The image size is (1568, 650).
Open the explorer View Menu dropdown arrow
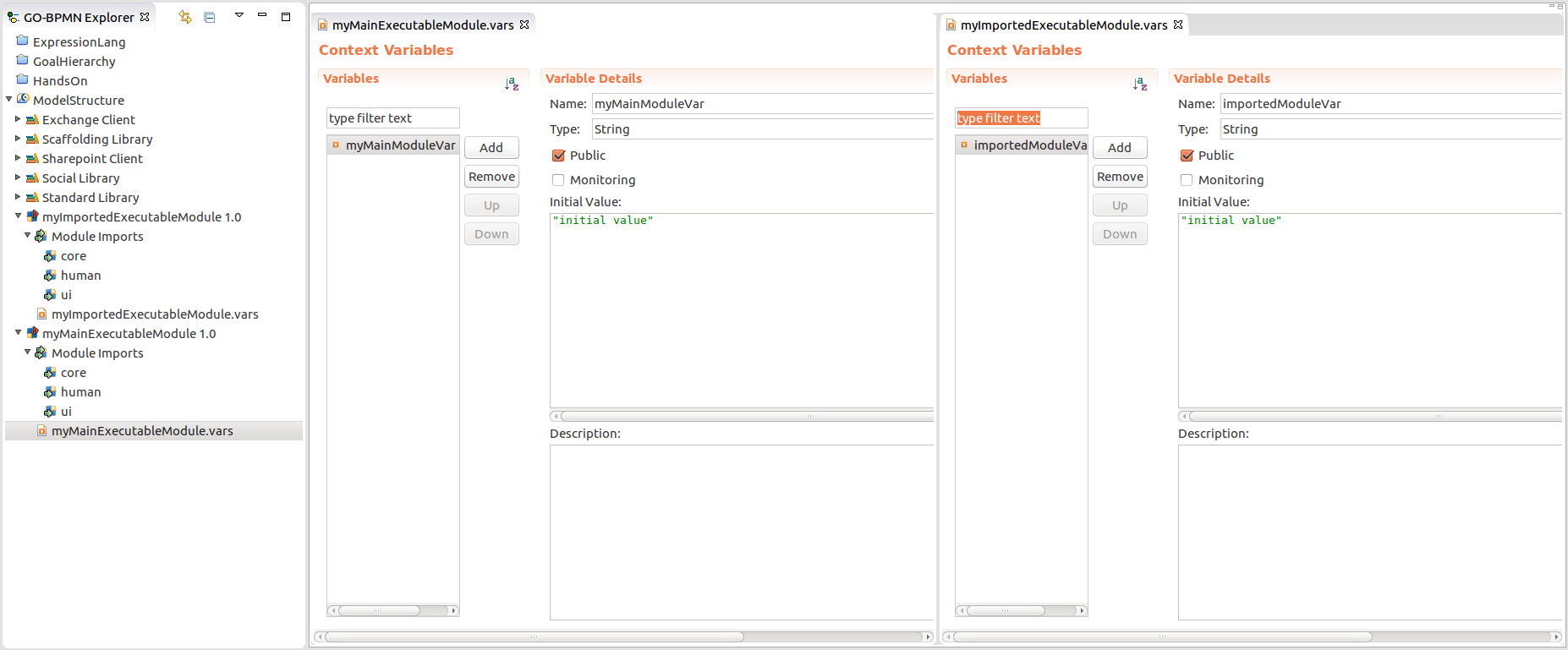pos(239,15)
